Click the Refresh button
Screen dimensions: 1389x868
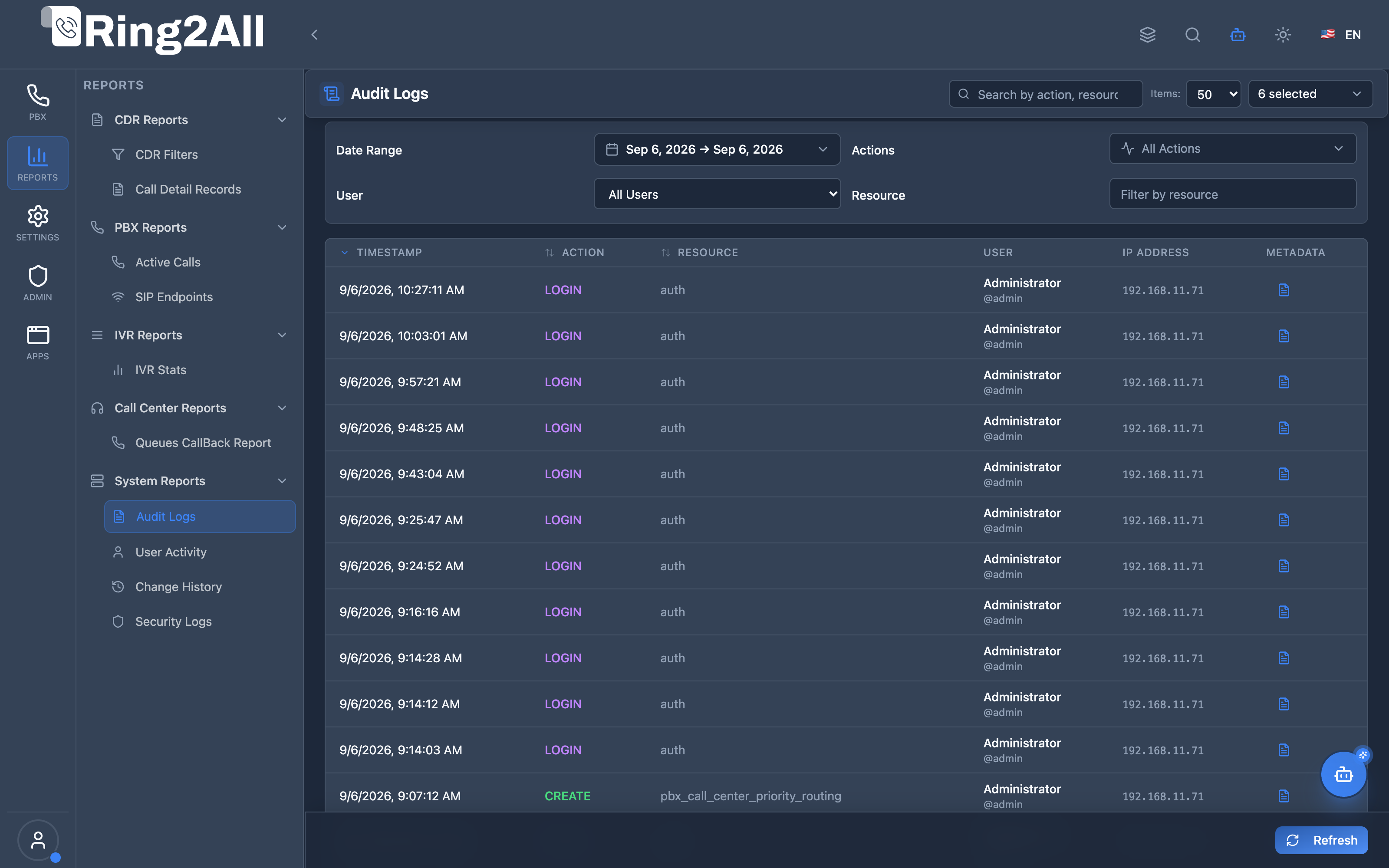(x=1321, y=840)
